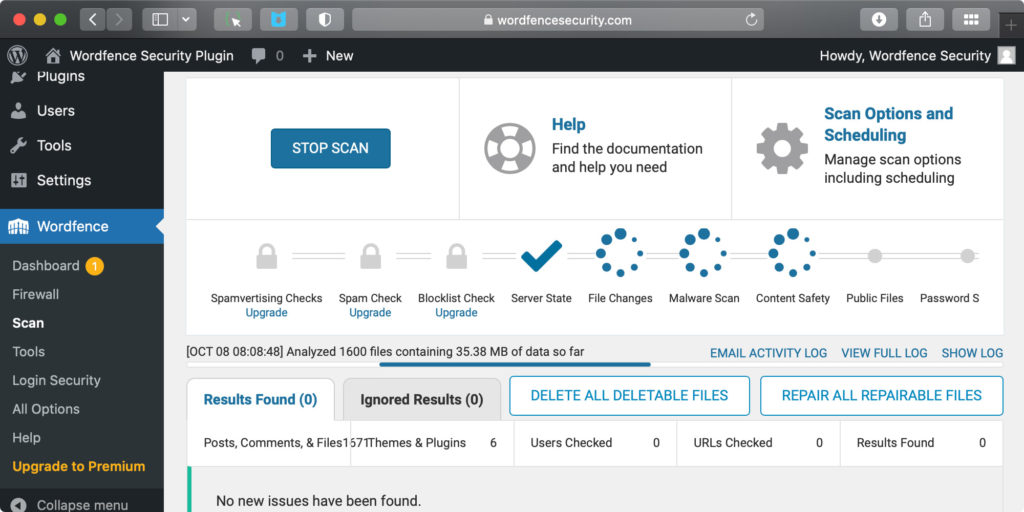
Task: Select the Wordfence sidebar menu
Action: [x=82, y=227]
